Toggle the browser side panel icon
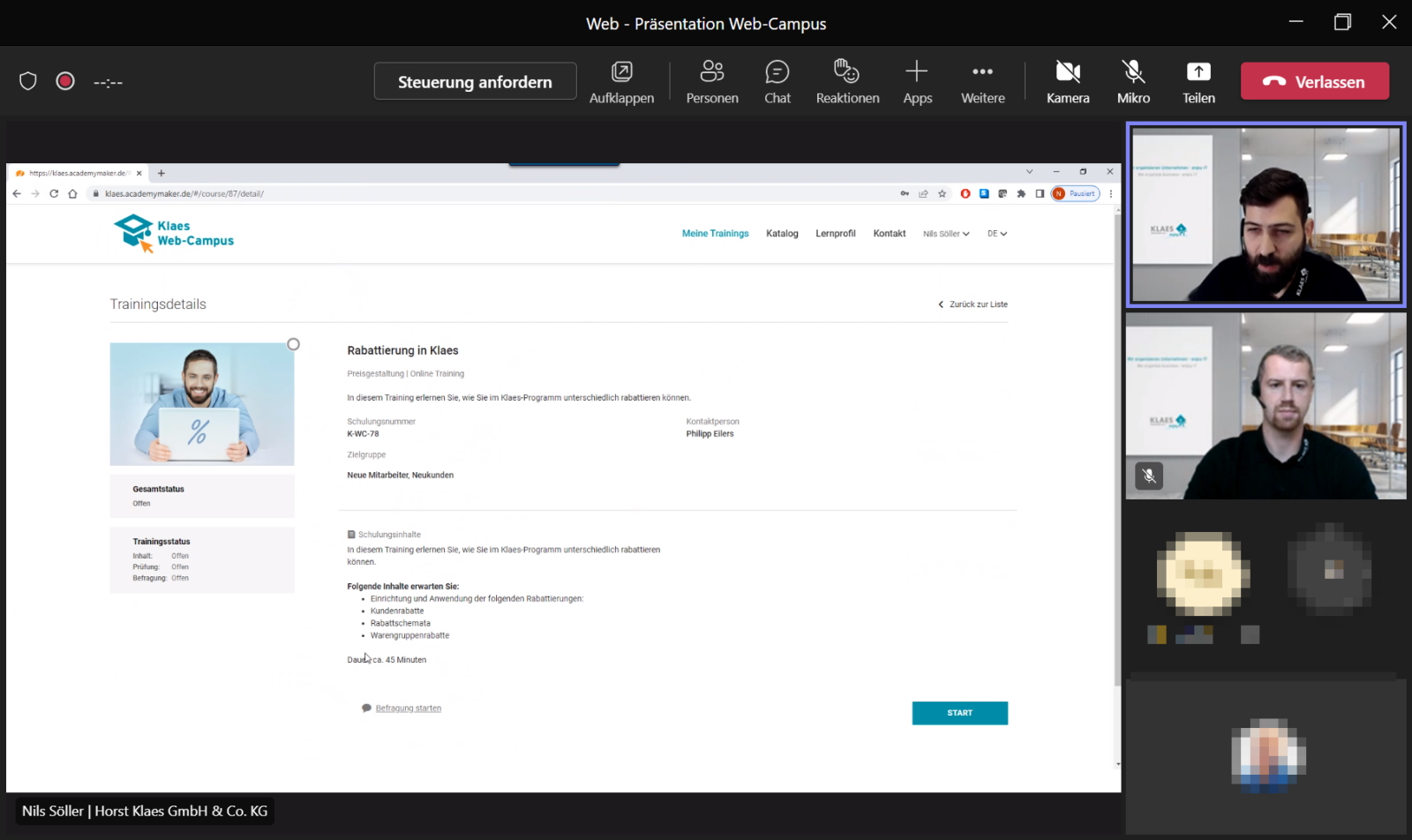1412x840 pixels. [1040, 193]
